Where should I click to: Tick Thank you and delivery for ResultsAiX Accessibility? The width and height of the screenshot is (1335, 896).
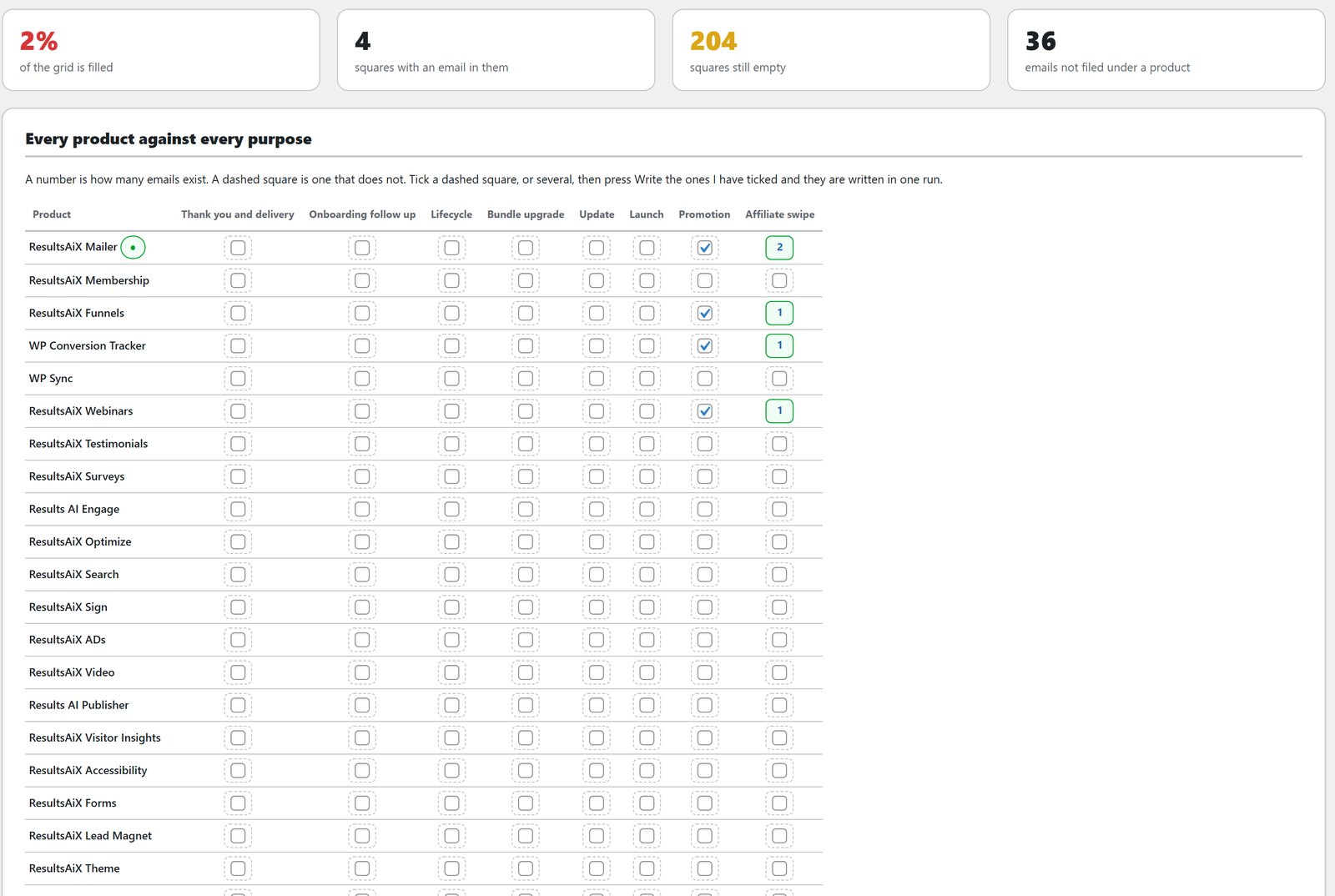click(x=238, y=770)
